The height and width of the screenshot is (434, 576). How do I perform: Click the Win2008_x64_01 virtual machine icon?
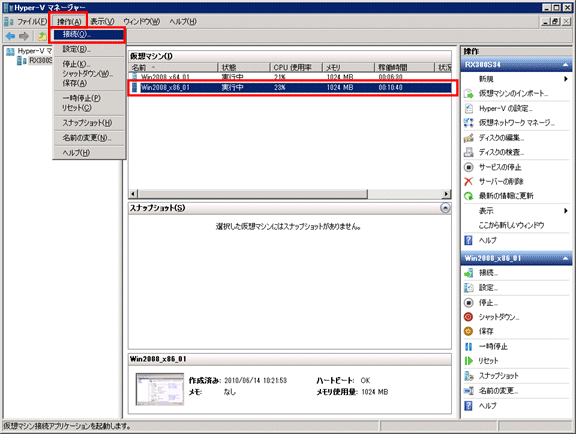(135, 76)
